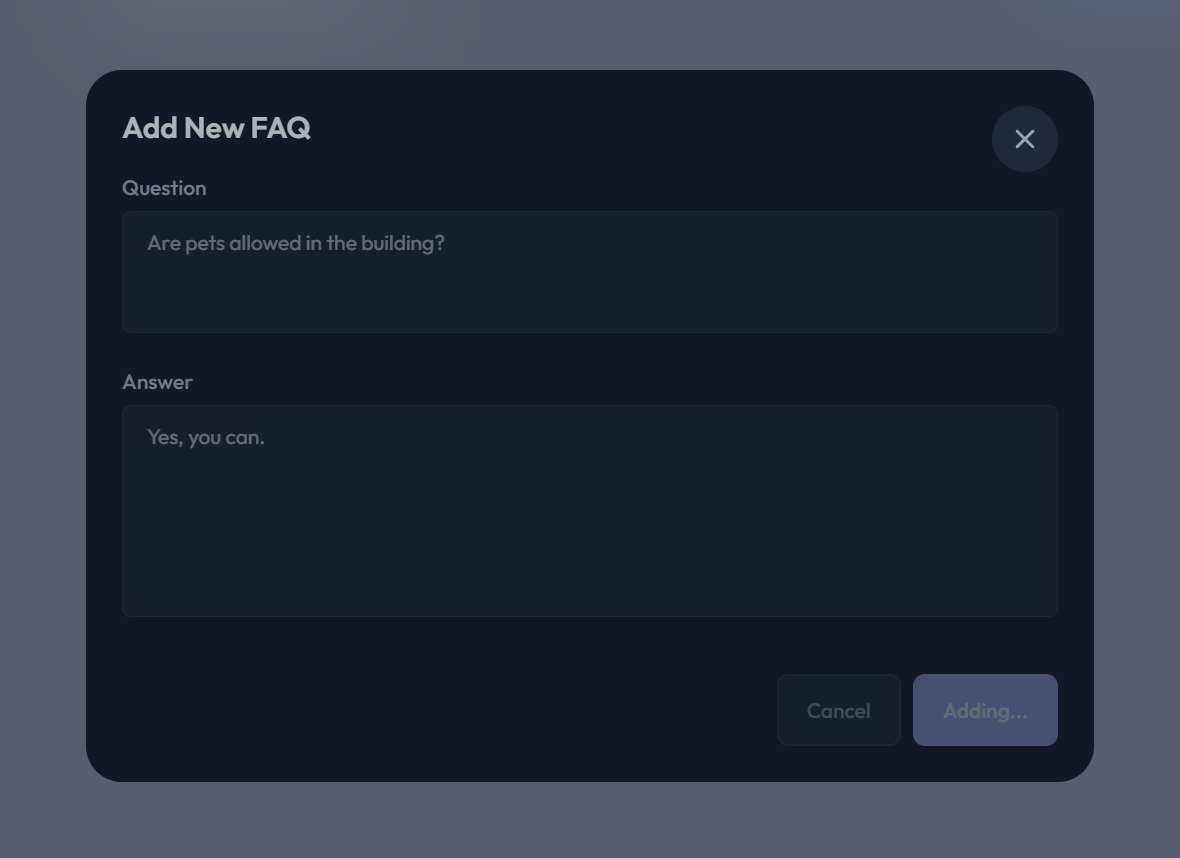Image resolution: width=1180 pixels, height=858 pixels.
Task: Click the Answer field label
Action: 157,382
